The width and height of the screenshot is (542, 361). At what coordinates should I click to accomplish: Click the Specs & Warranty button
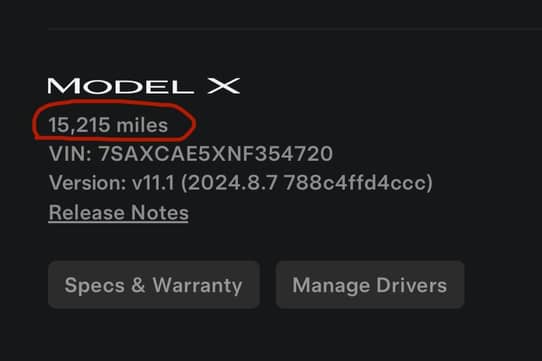pyautogui.click(x=154, y=285)
